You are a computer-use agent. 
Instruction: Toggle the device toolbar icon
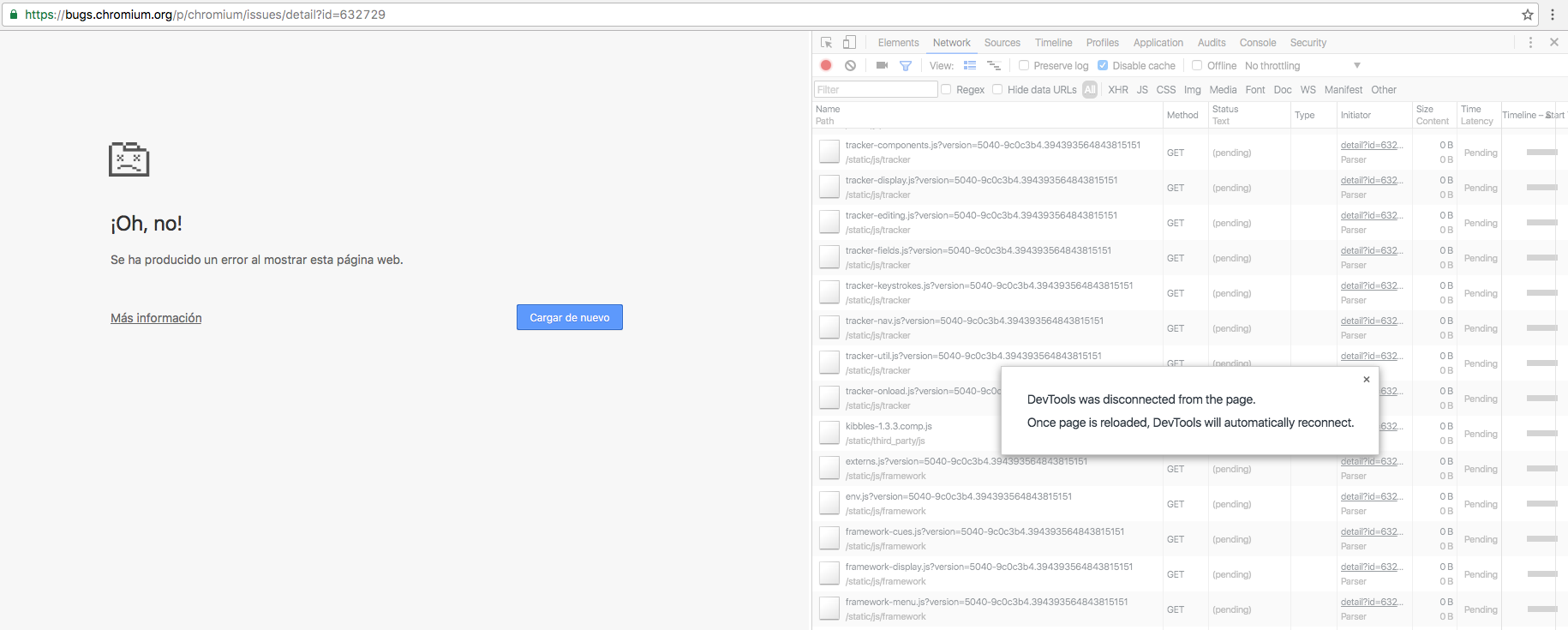coord(849,43)
